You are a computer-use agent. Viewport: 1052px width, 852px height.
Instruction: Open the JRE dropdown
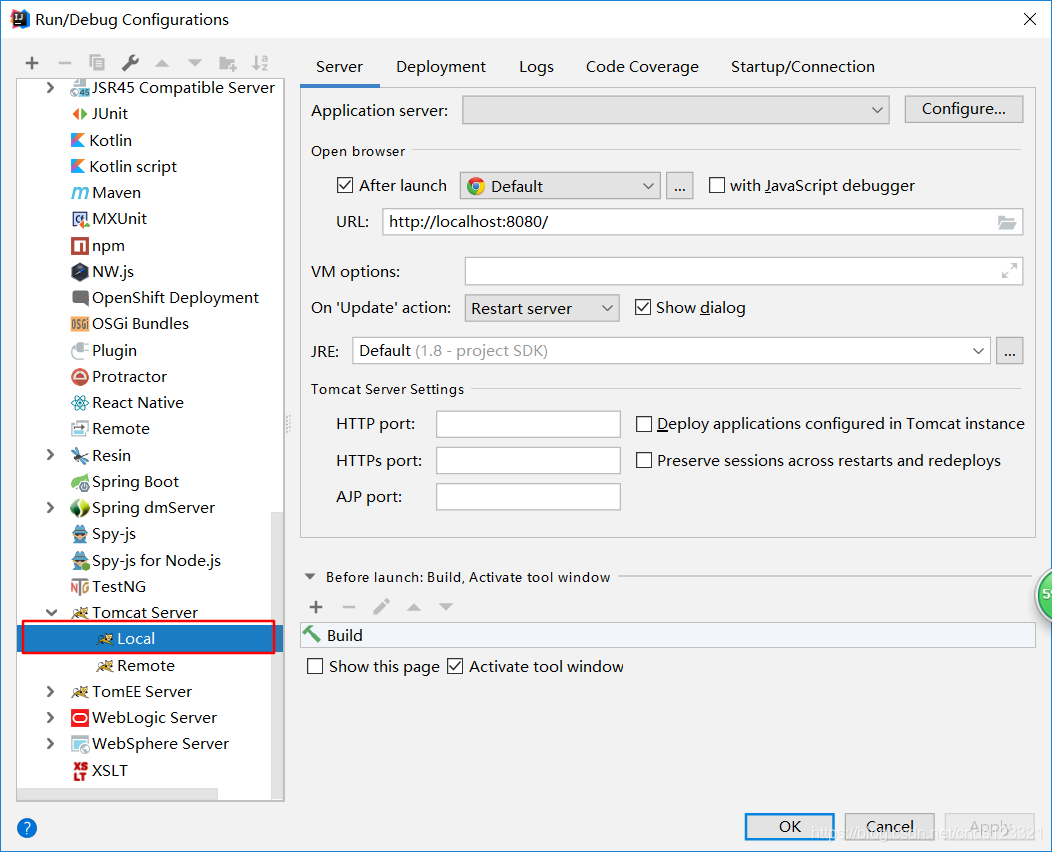point(671,351)
